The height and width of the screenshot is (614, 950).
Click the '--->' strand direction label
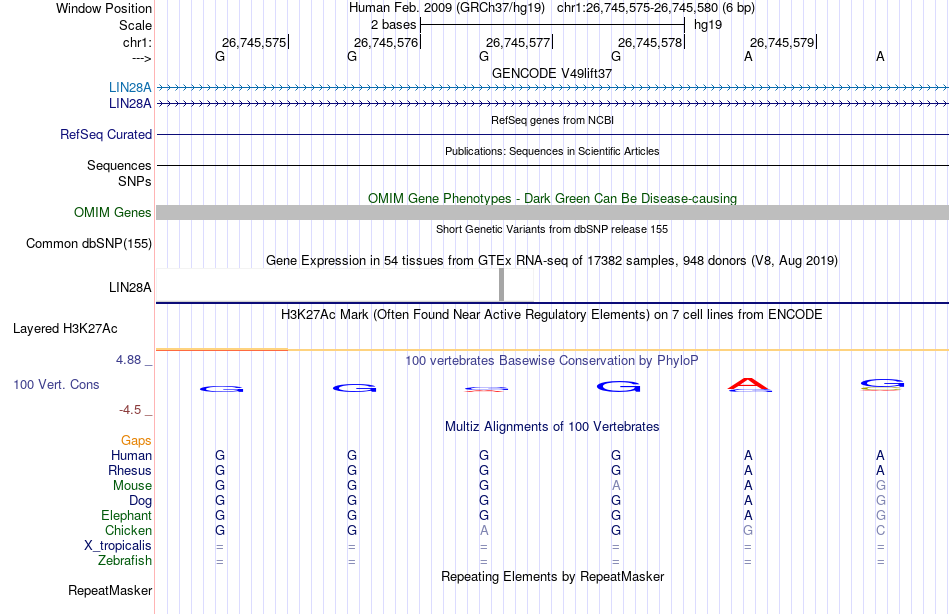[141, 58]
